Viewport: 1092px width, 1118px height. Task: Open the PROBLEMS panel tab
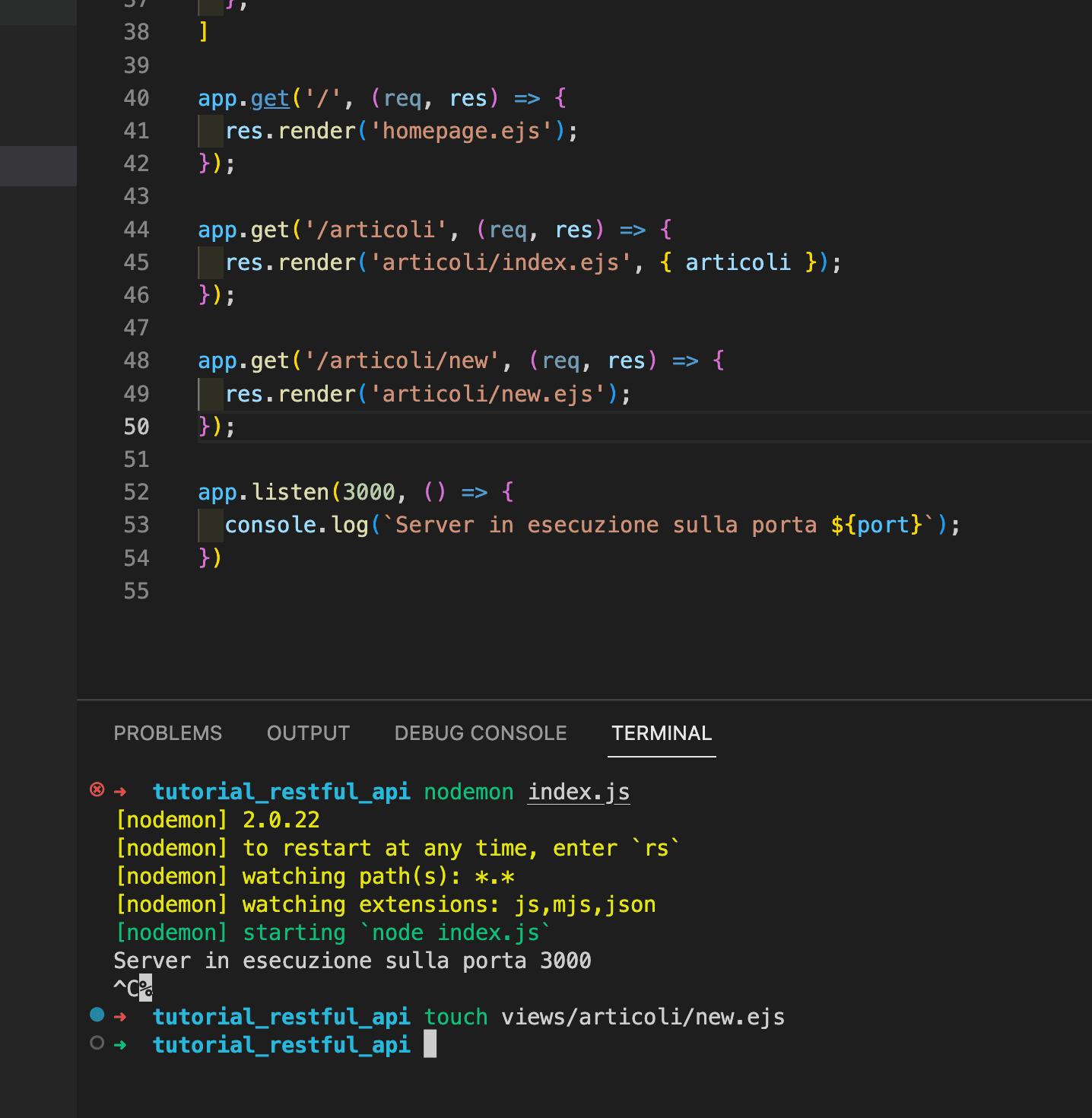167,733
